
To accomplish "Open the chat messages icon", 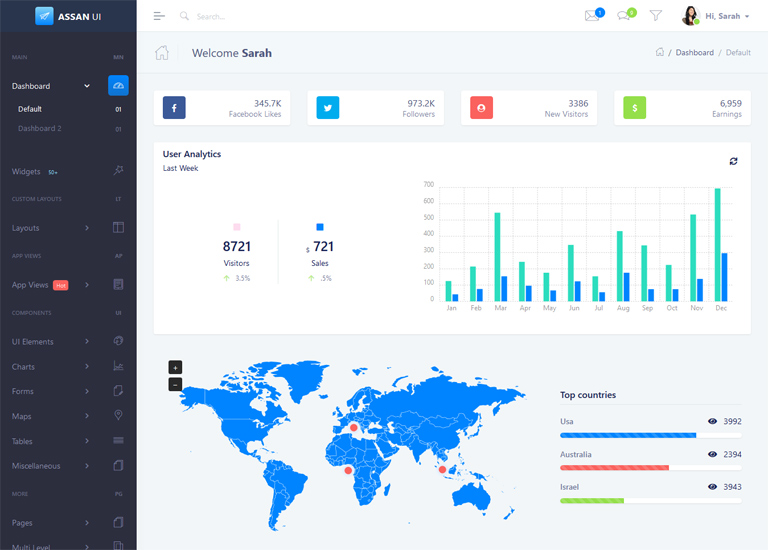I will [x=624, y=16].
